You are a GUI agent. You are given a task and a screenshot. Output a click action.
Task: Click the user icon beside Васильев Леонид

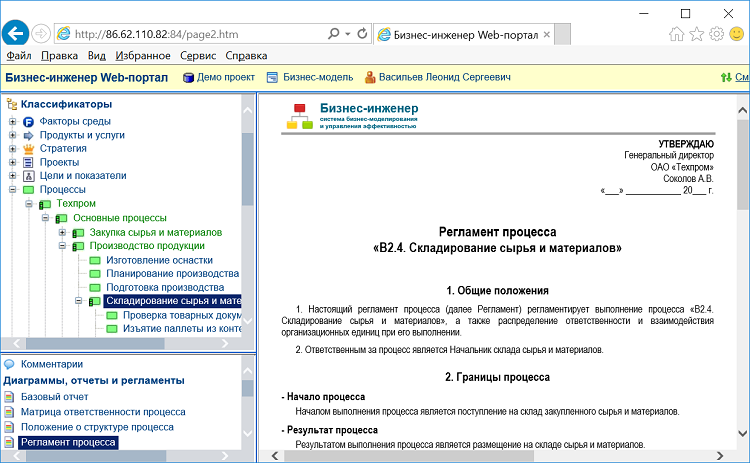[370, 77]
